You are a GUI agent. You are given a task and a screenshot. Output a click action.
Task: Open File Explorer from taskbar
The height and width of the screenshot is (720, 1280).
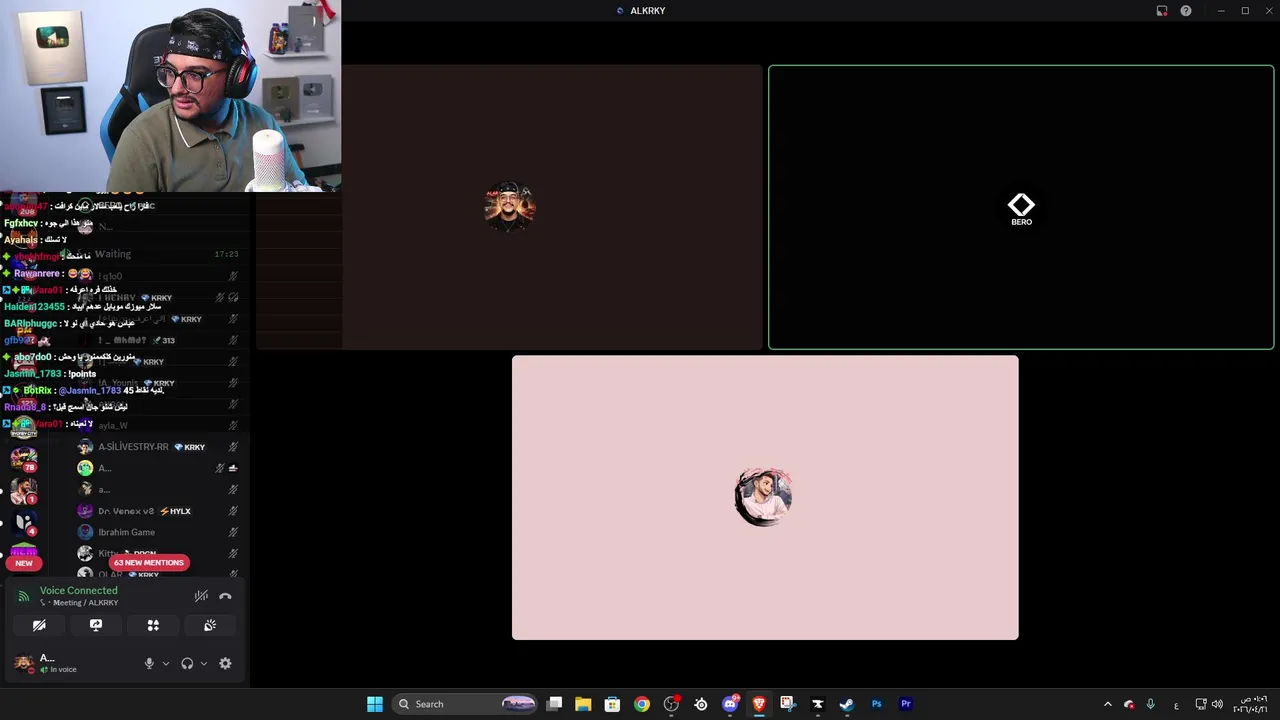click(x=583, y=704)
